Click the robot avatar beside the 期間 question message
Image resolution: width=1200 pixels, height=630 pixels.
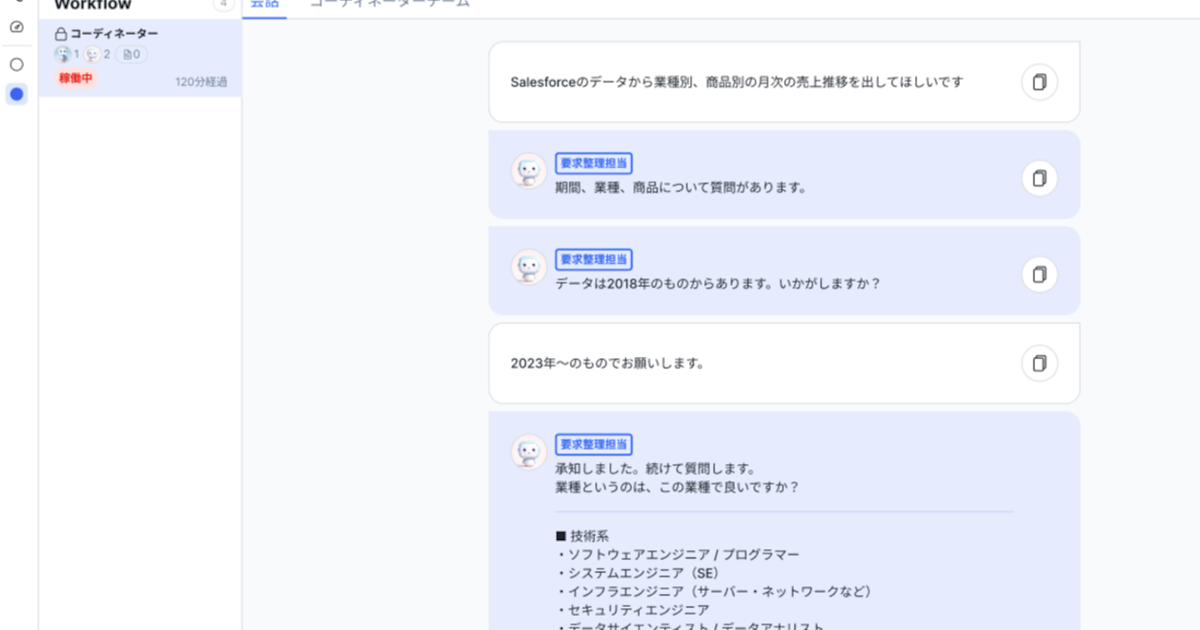click(x=528, y=168)
